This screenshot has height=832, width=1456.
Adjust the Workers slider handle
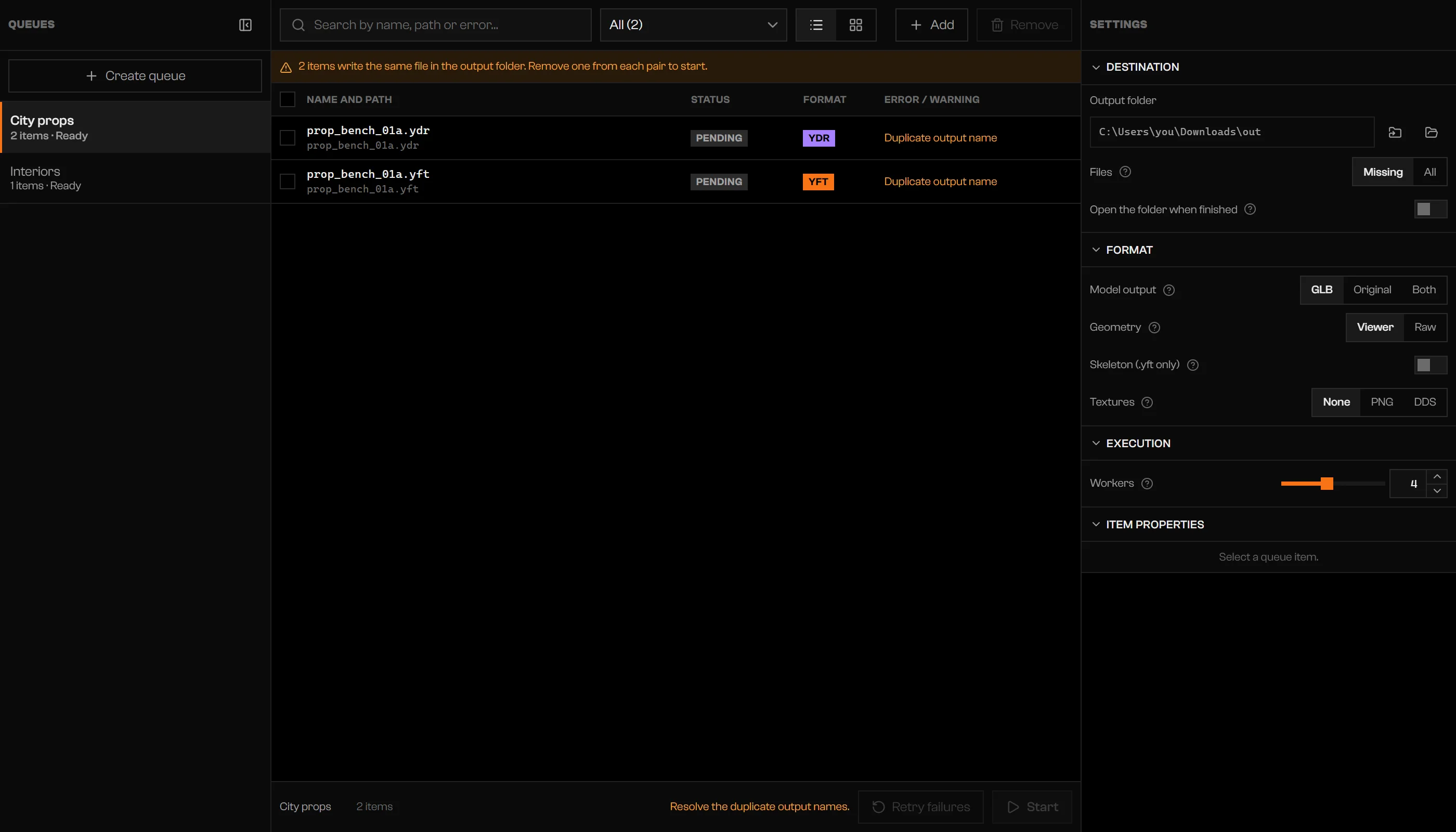click(1327, 484)
